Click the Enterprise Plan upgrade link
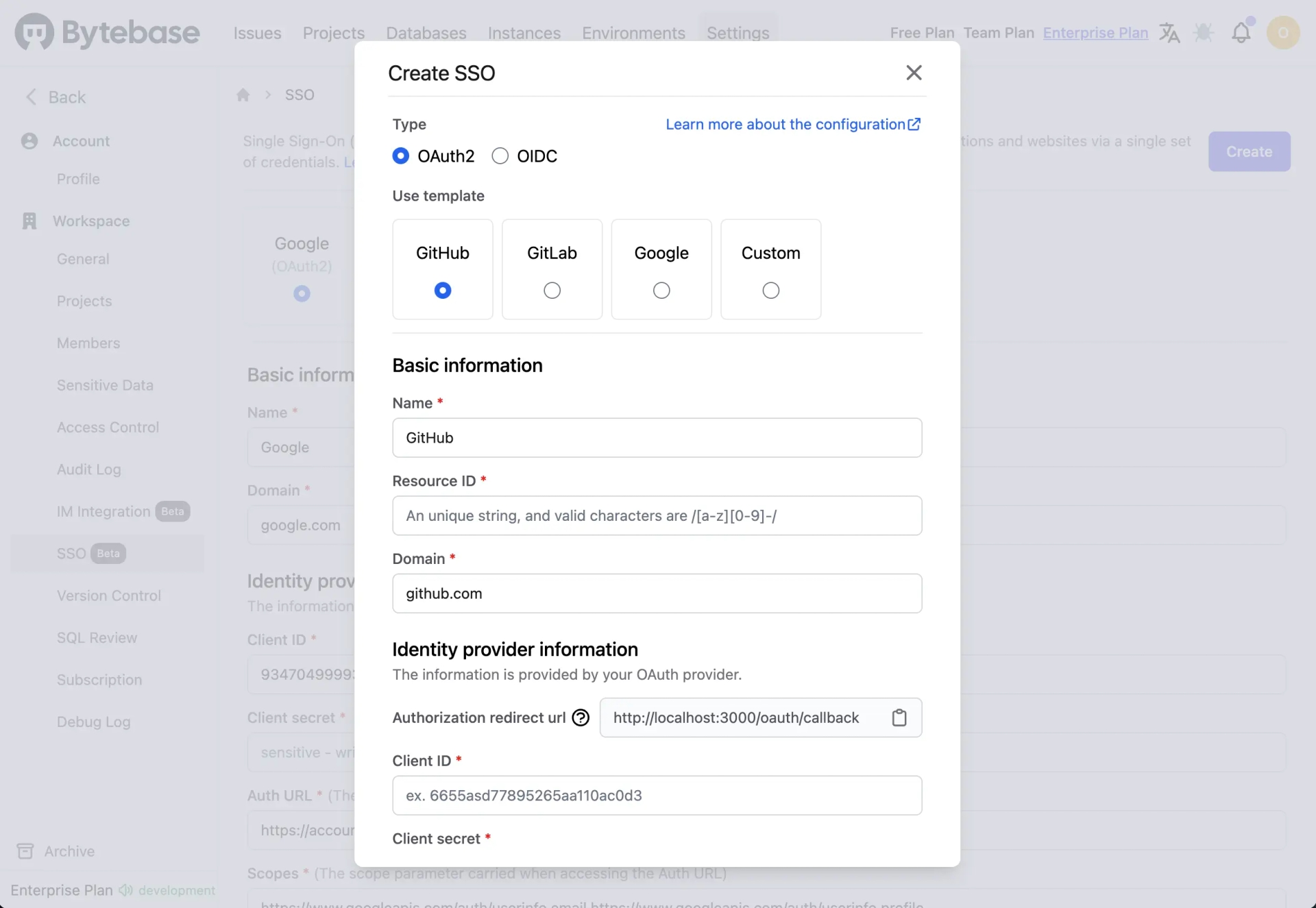1316x908 pixels. tap(1095, 32)
